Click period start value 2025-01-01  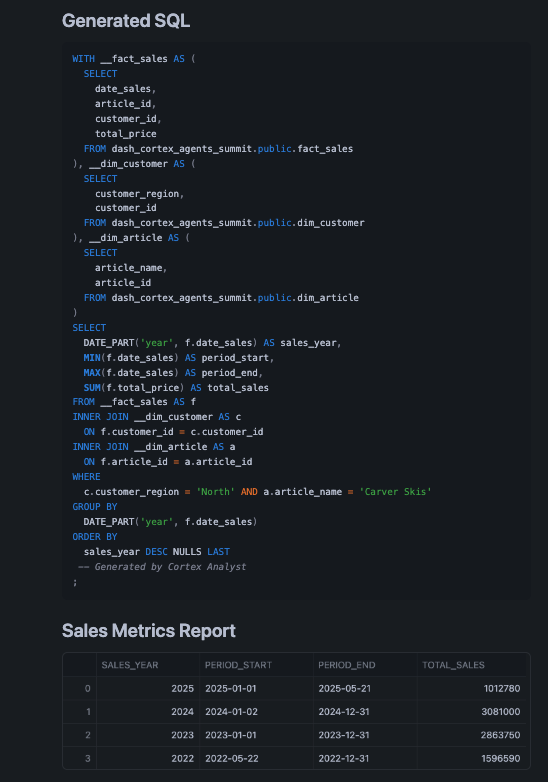click(x=230, y=688)
